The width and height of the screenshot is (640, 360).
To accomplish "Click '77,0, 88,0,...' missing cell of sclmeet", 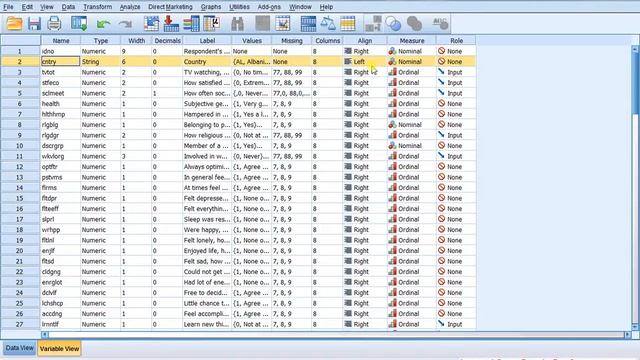I will click(x=292, y=93).
